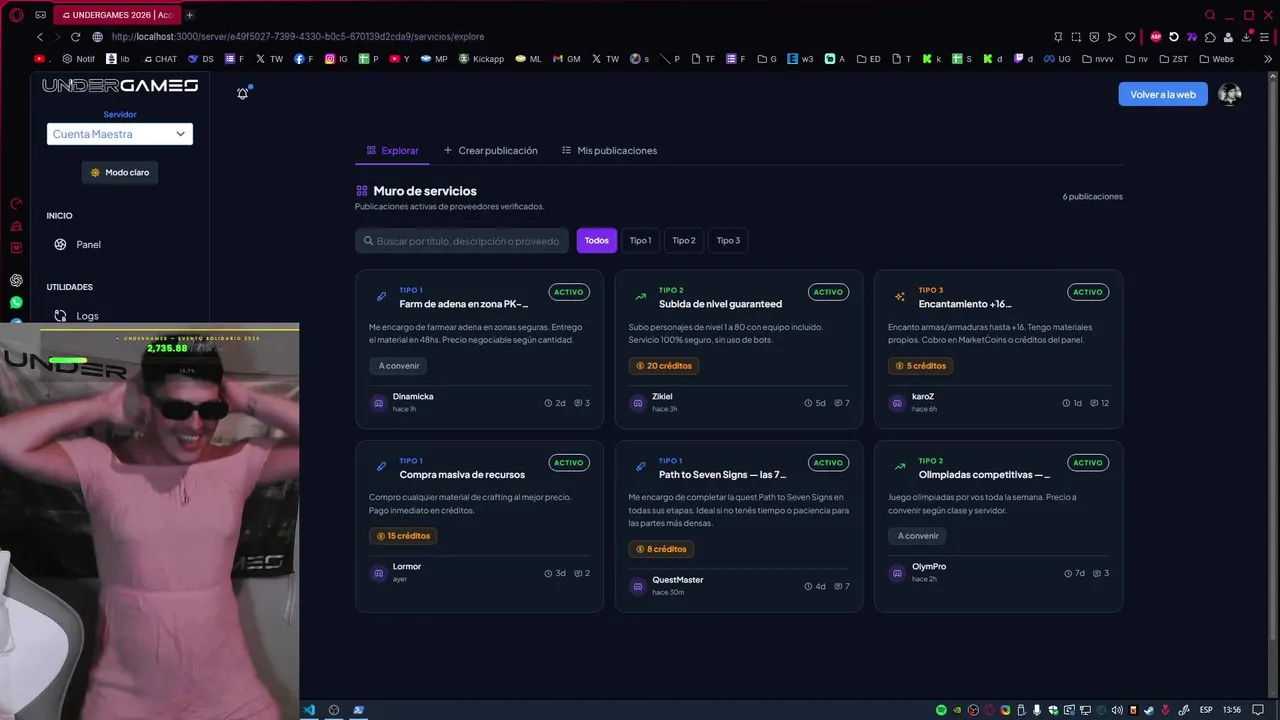Click the wrench icon on Path to Seven Signs card
Image resolution: width=1280 pixels, height=720 pixels.
(x=641, y=467)
